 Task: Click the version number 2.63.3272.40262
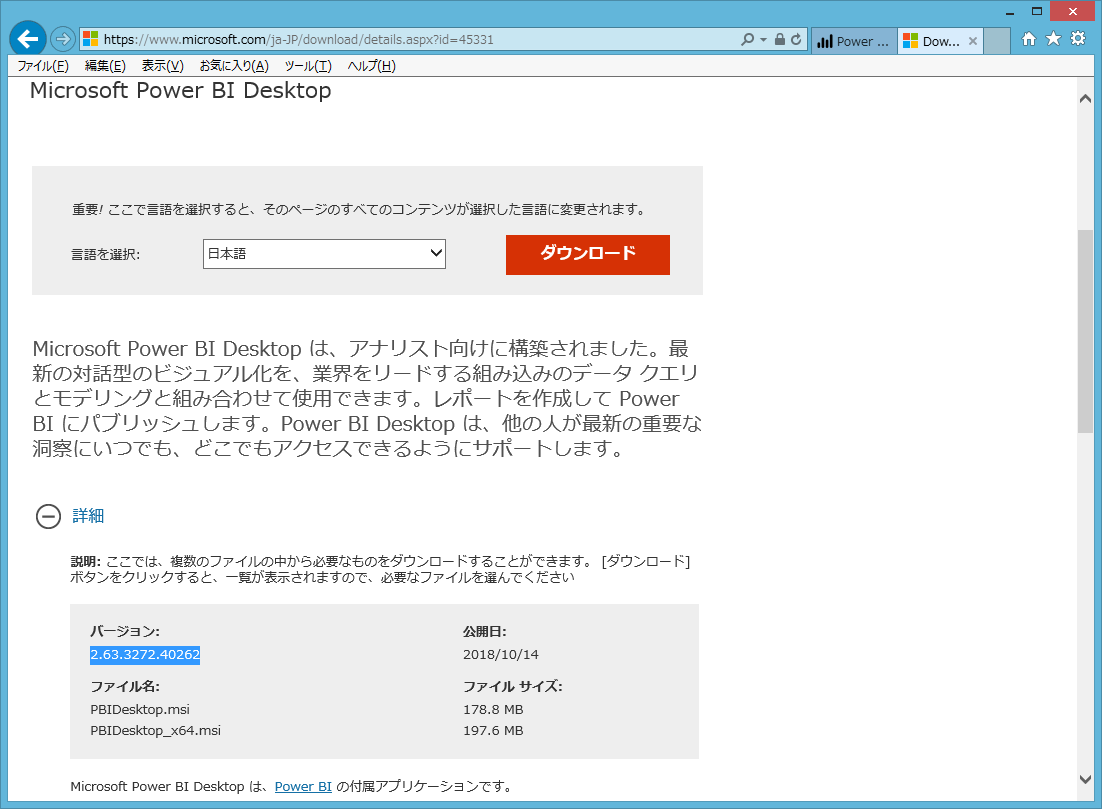click(145, 654)
